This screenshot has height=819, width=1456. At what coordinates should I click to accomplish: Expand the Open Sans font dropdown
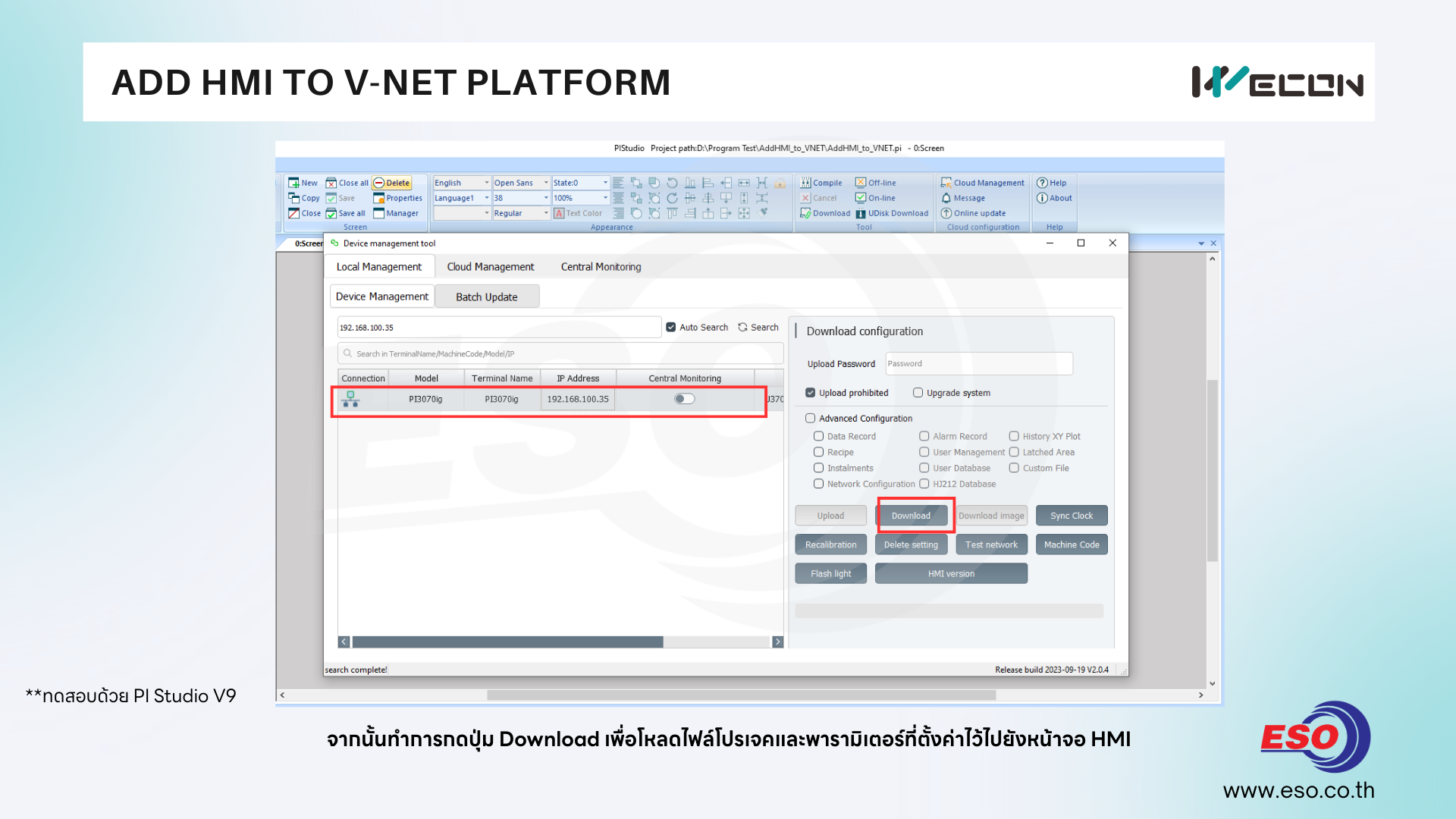tap(545, 183)
